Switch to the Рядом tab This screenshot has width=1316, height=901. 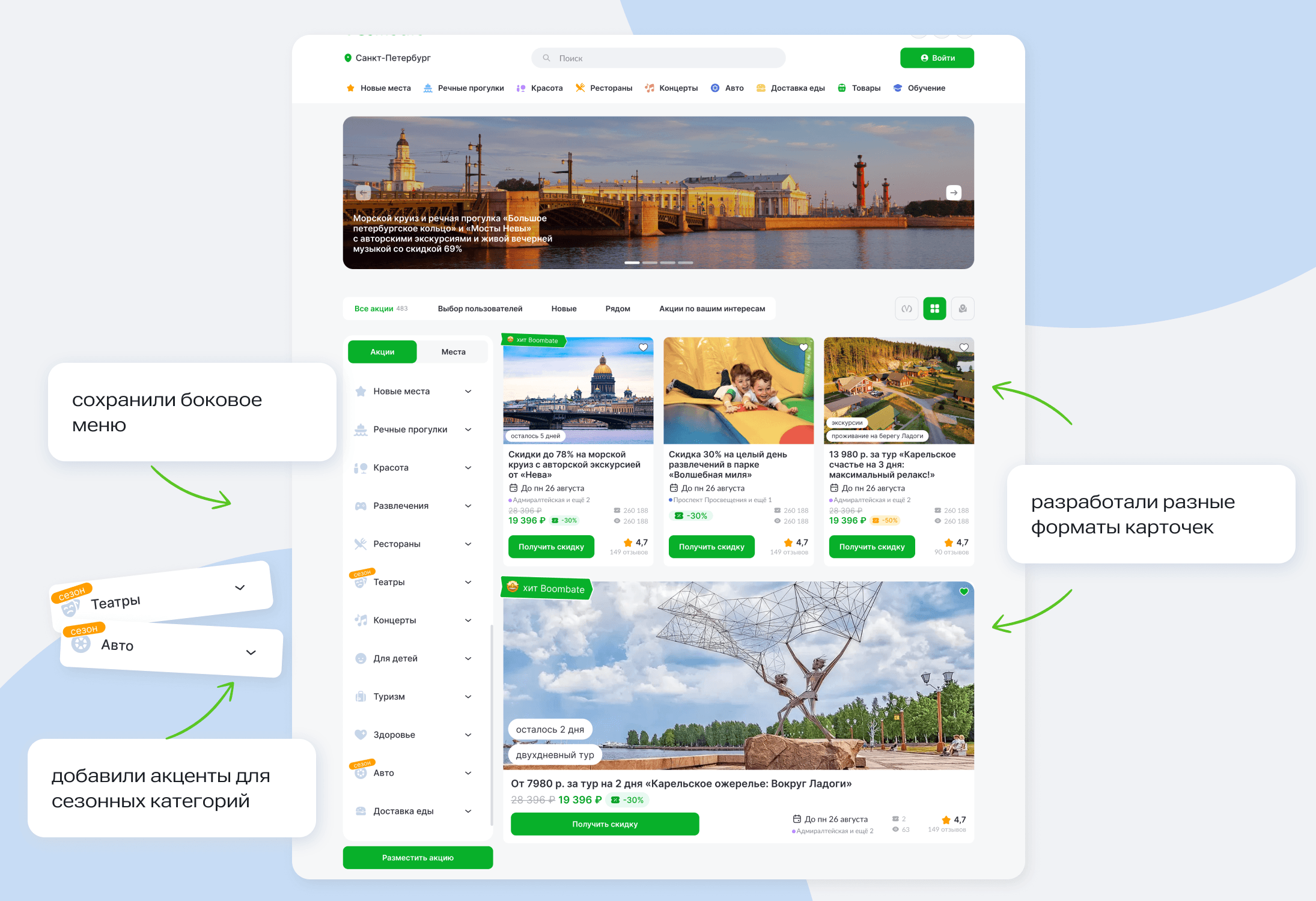coord(618,309)
